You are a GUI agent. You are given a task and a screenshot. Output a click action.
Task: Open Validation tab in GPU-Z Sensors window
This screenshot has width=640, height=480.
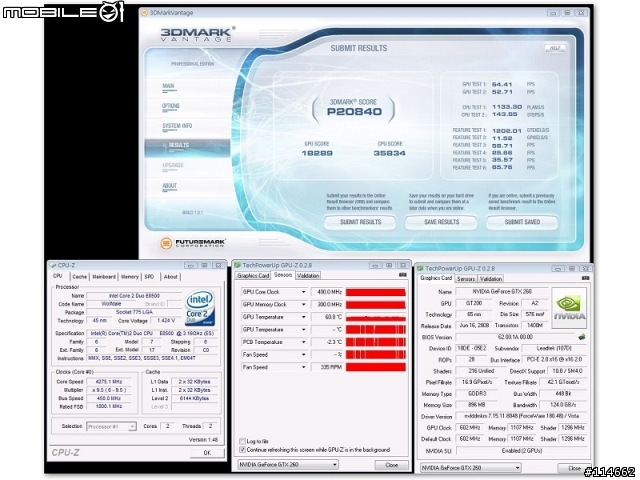pyautogui.click(x=308, y=276)
